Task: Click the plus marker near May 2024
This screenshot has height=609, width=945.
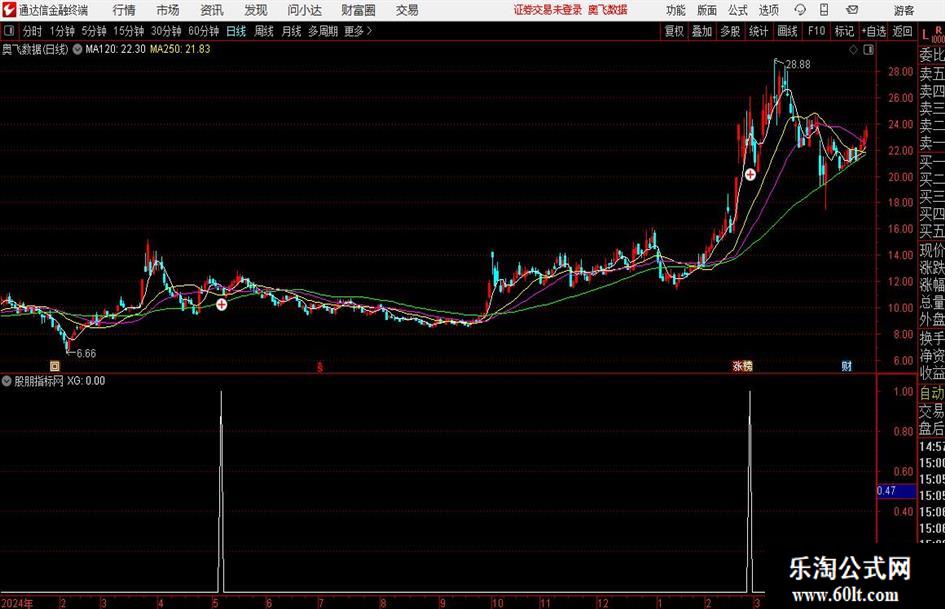Action: [222, 304]
